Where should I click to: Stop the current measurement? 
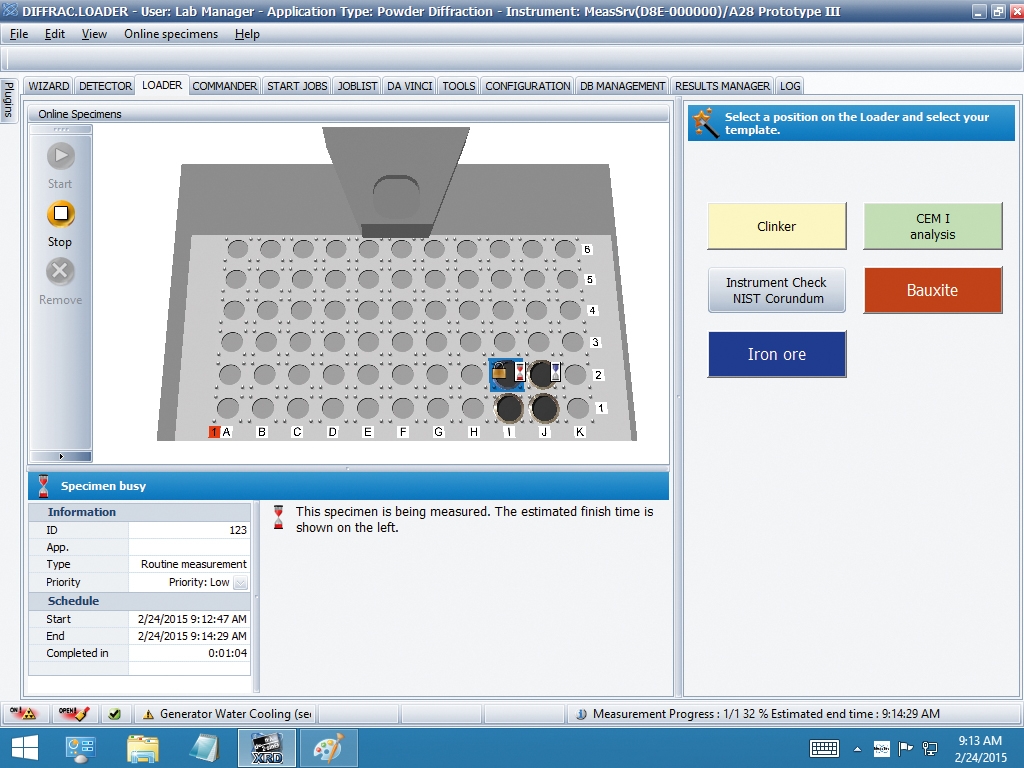coord(60,214)
